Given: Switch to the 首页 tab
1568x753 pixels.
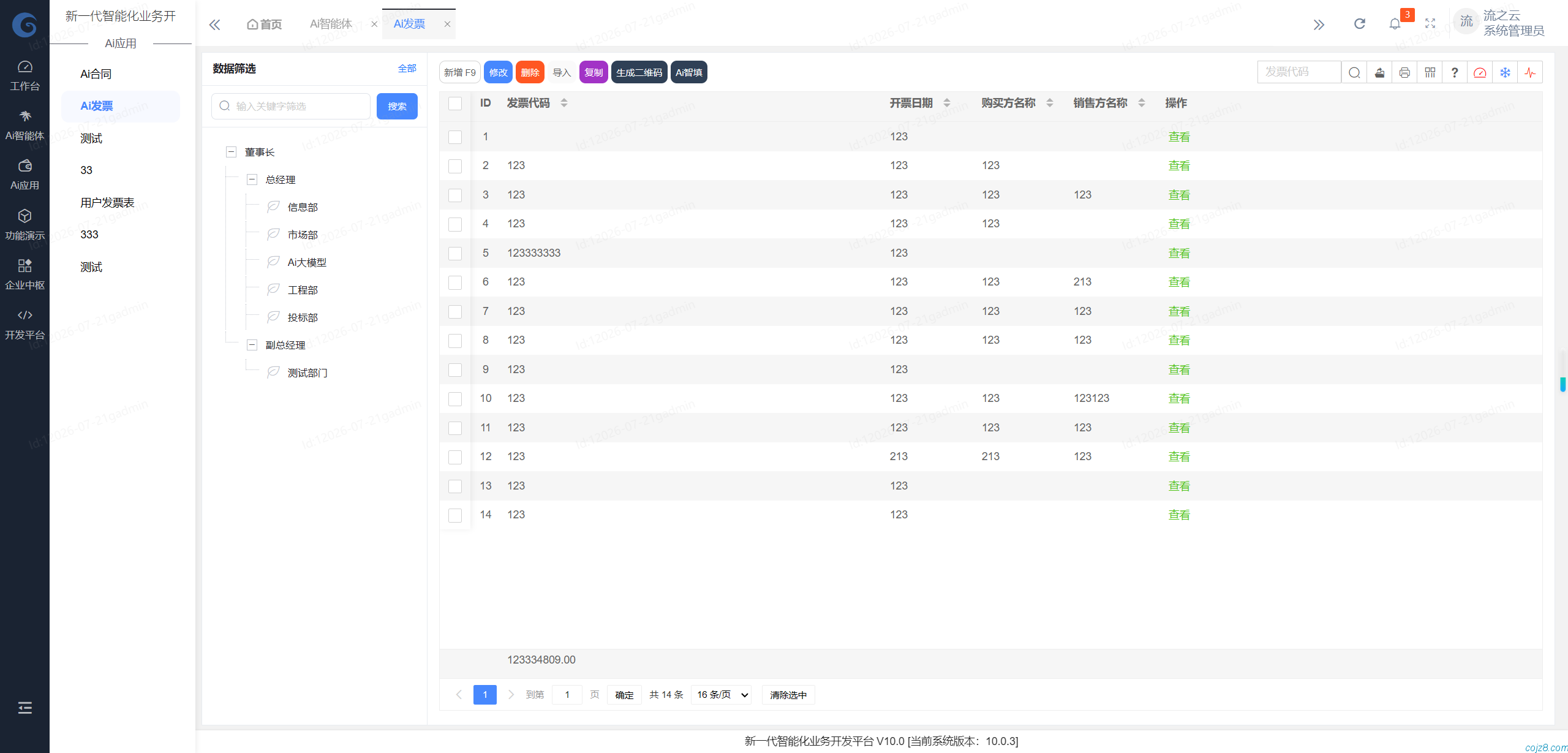Looking at the screenshot, I should [x=265, y=24].
